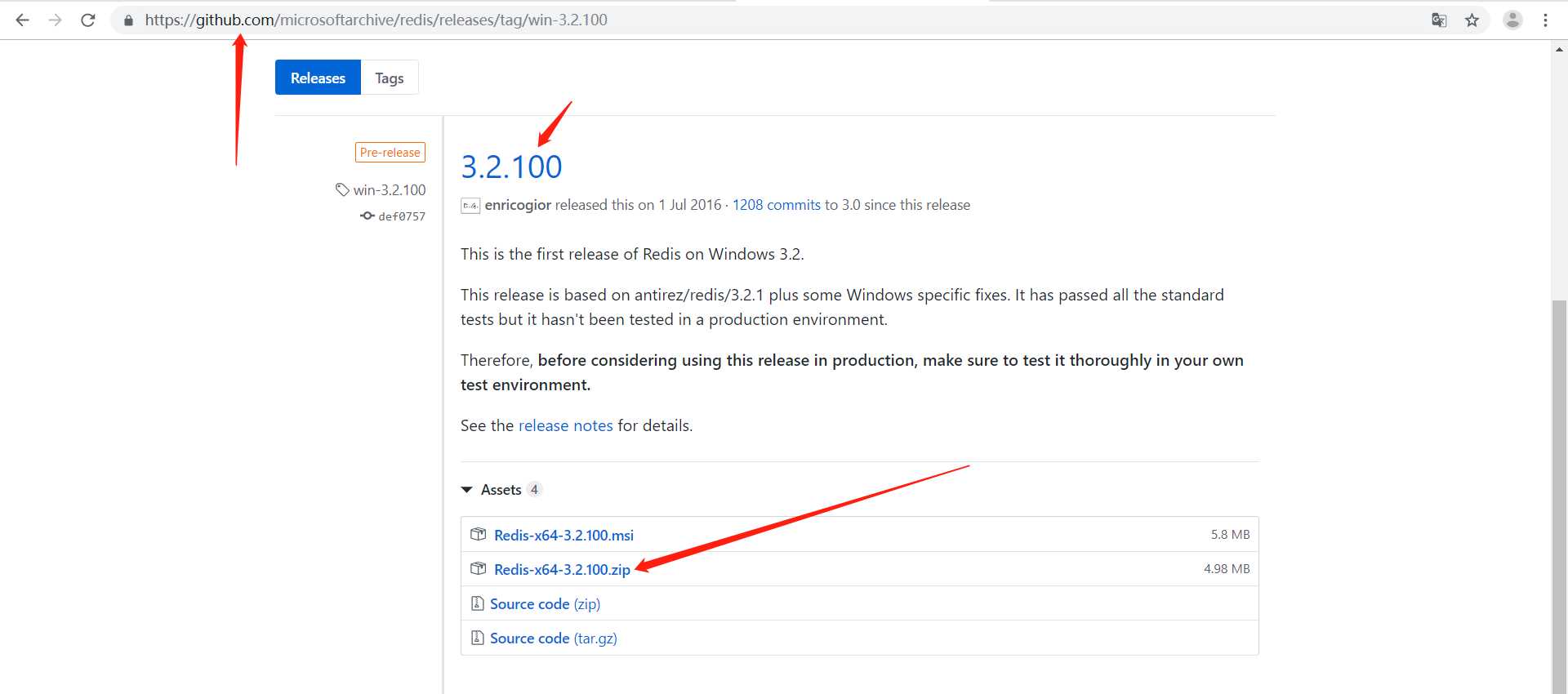Click the browser back arrow
This screenshot has height=694, width=1568.
tap(22, 20)
